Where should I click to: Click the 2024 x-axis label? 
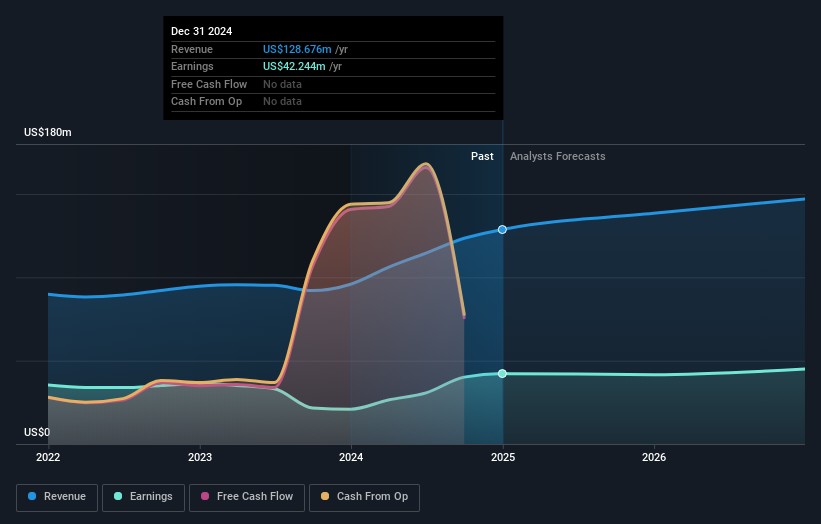click(x=351, y=457)
